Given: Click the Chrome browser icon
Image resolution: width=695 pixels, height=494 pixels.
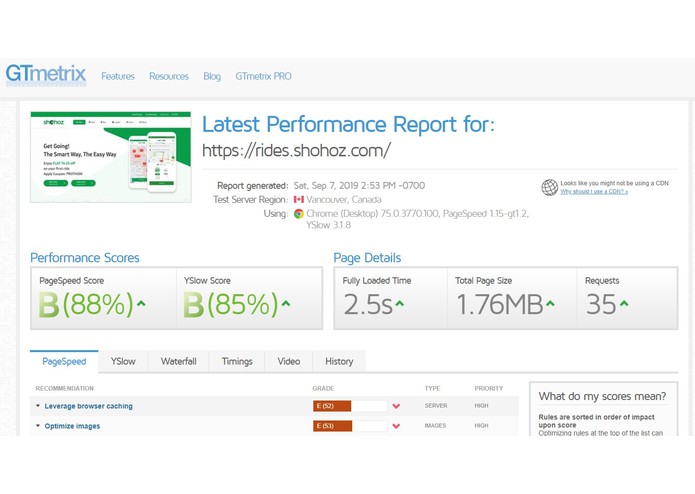Looking at the screenshot, I should click(299, 214).
